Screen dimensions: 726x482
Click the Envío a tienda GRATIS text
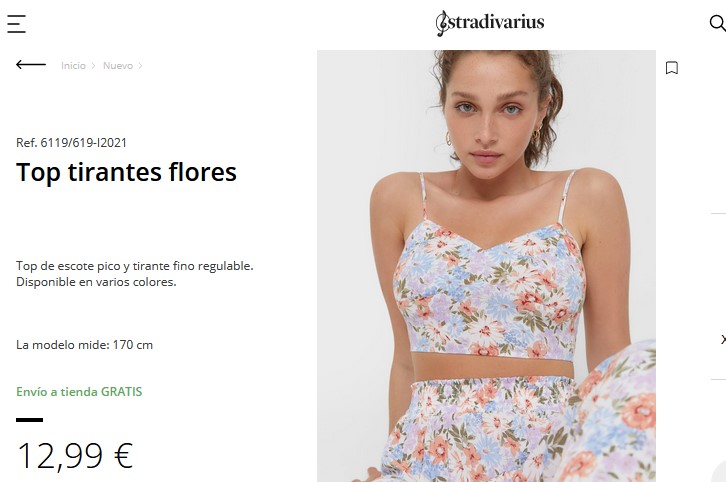(79, 392)
